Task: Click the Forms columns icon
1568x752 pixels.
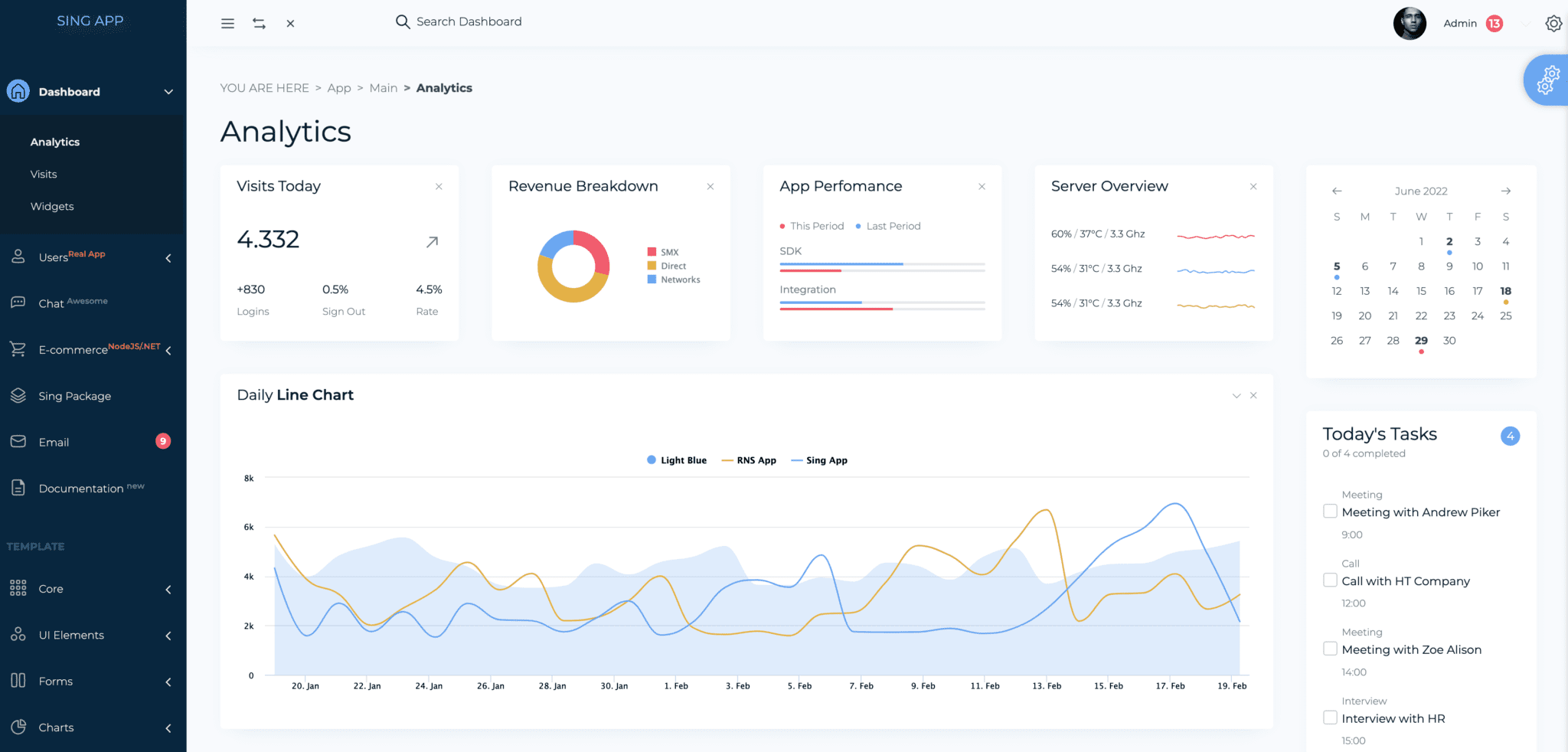Action: [x=18, y=681]
